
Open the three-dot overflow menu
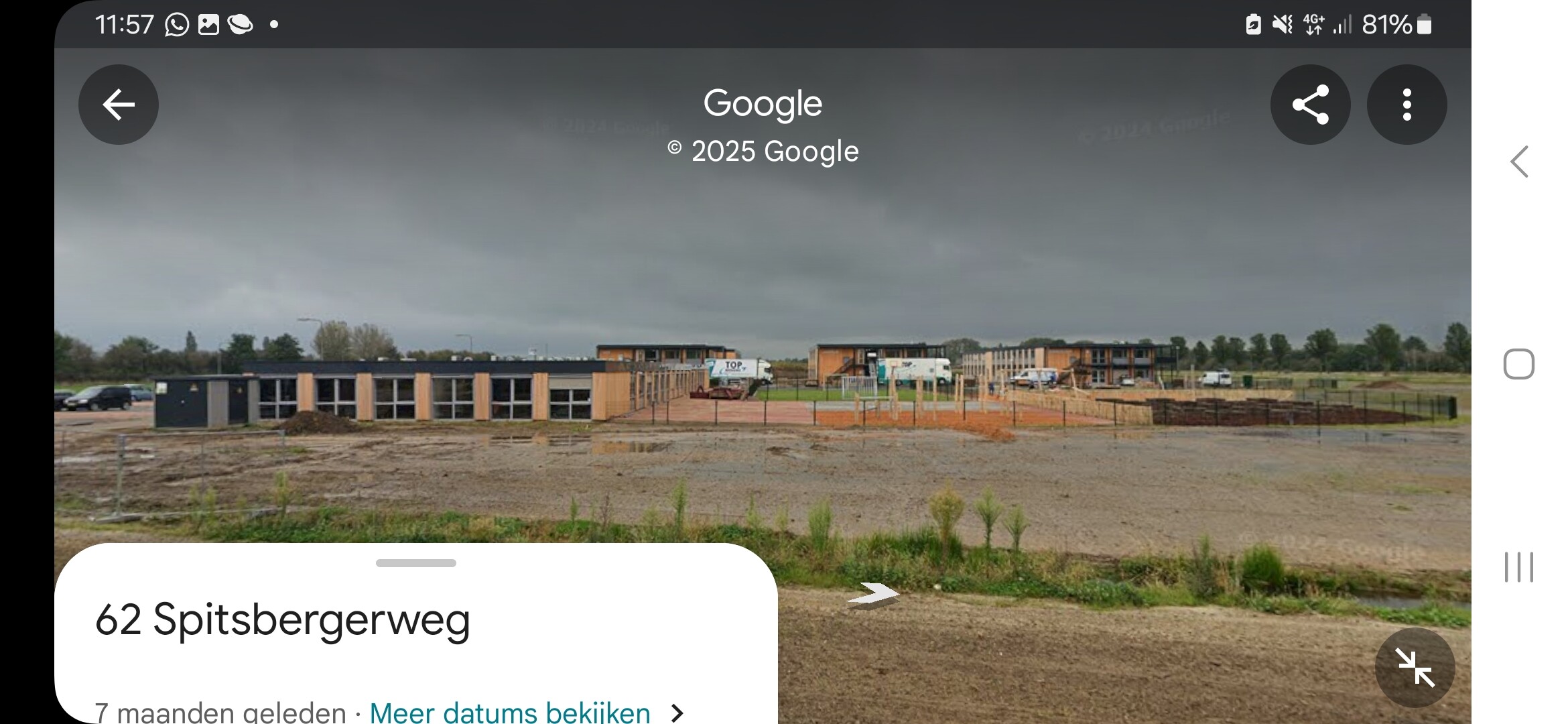click(x=1407, y=105)
